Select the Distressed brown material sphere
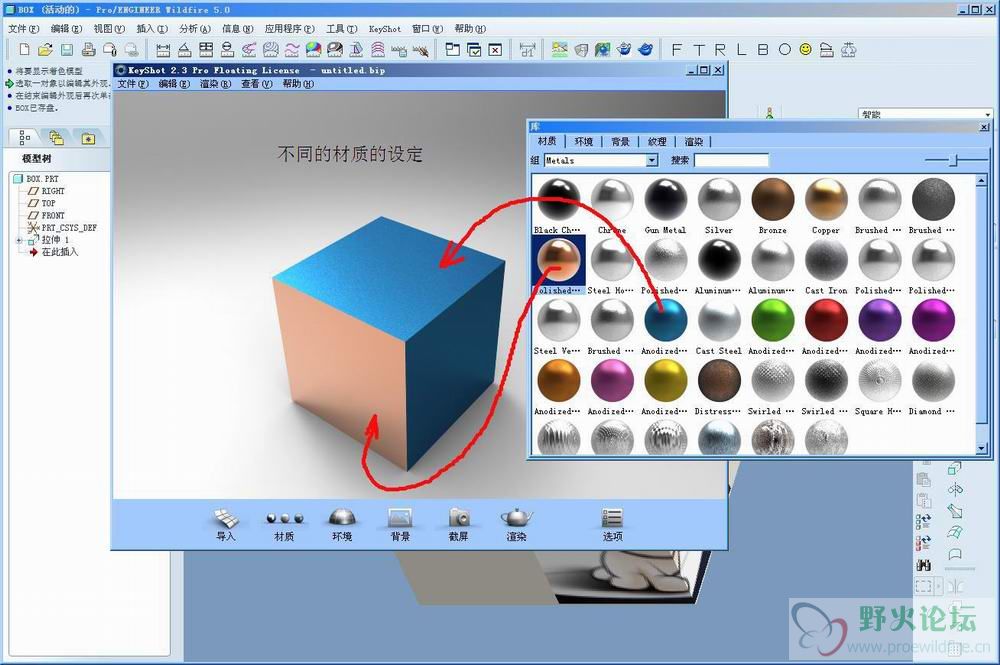This screenshot has width=1000, height=665. pyautogui.click(x=719, y=381)
